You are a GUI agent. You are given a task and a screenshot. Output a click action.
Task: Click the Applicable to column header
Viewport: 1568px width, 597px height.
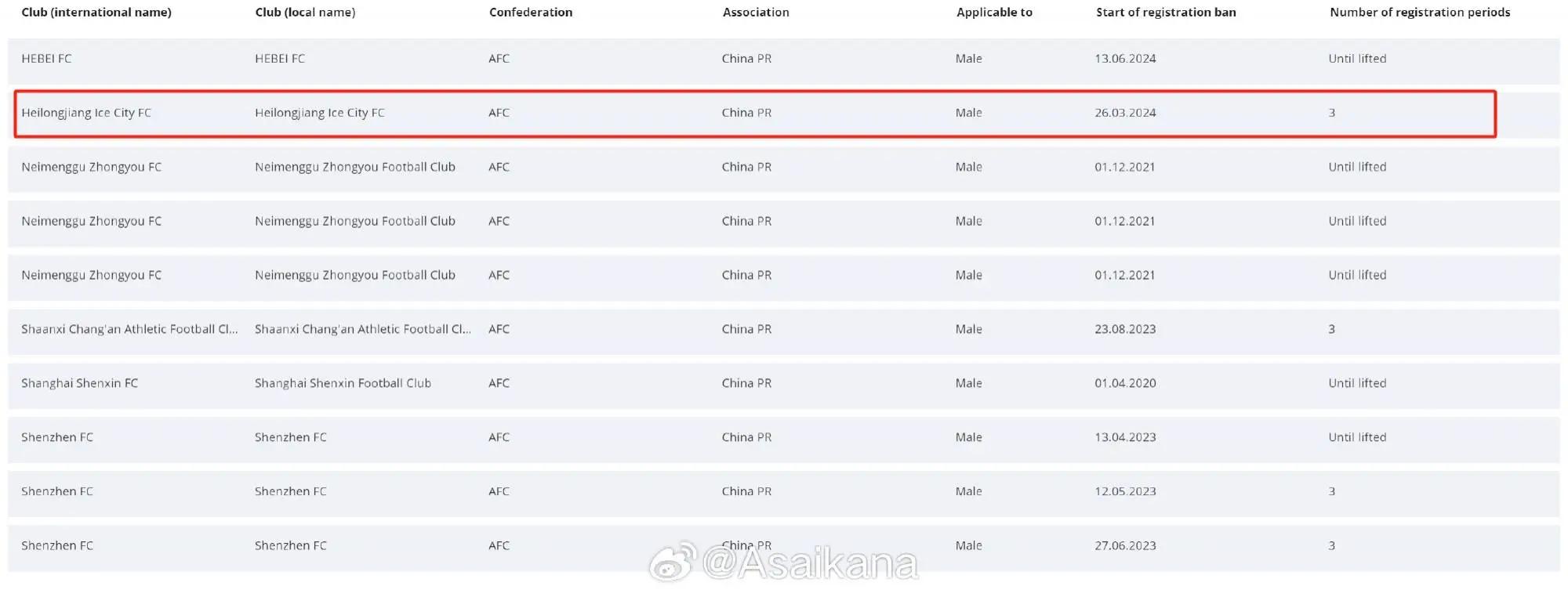(x=994, y=13)
